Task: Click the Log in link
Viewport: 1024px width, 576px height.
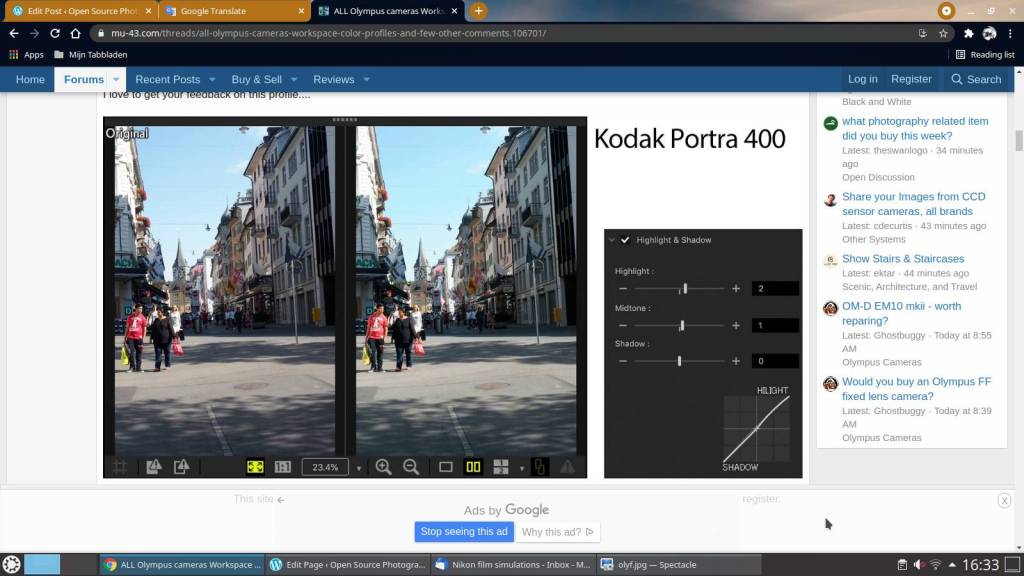Action: coord(863,79)
